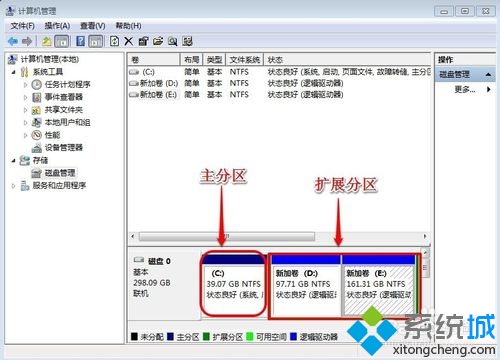Sort by the 类型 column header
The width and height of the screenshot is (500, 360).
[x=214, y=60]
